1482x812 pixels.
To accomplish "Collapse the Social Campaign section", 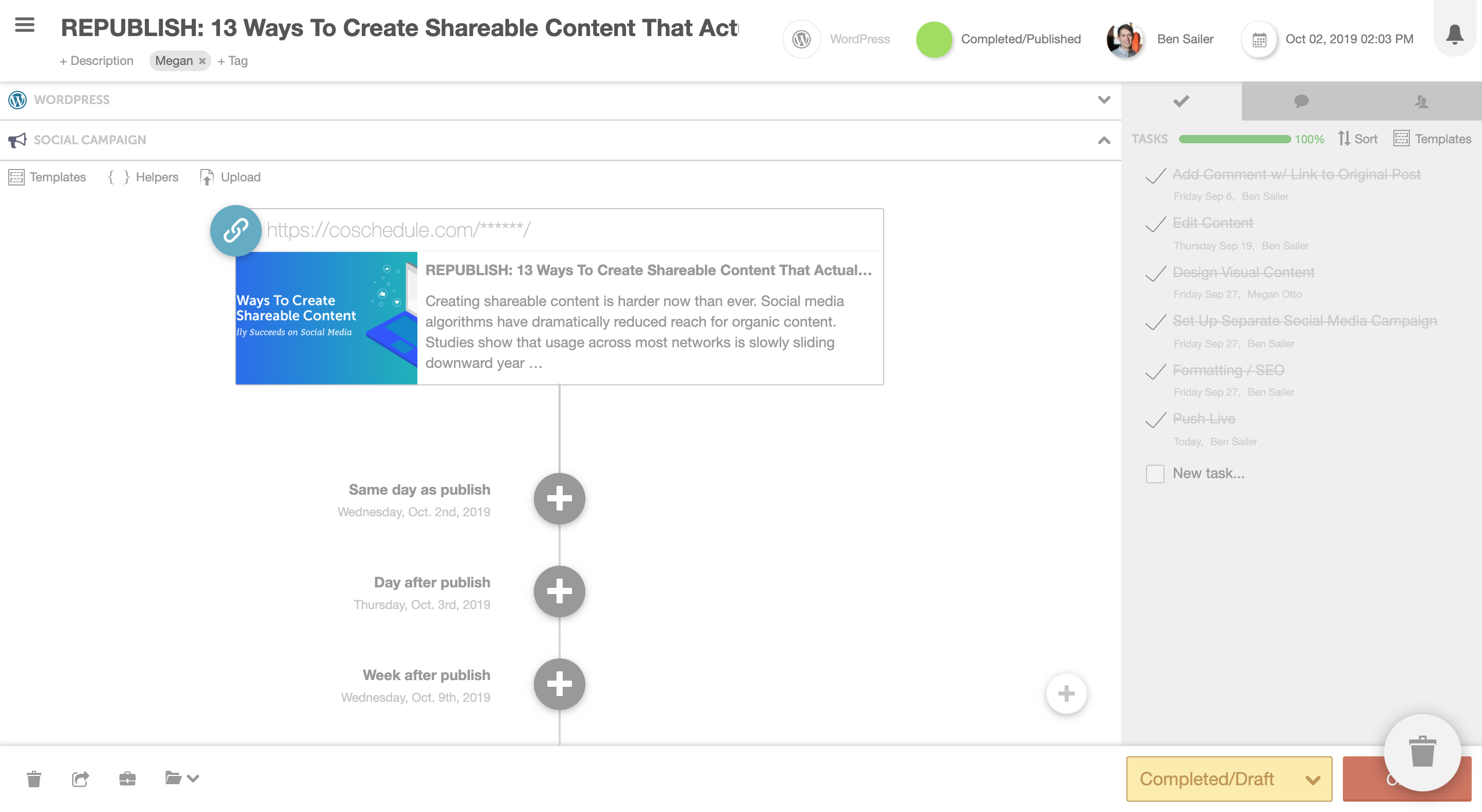I will coord(1103,140).
